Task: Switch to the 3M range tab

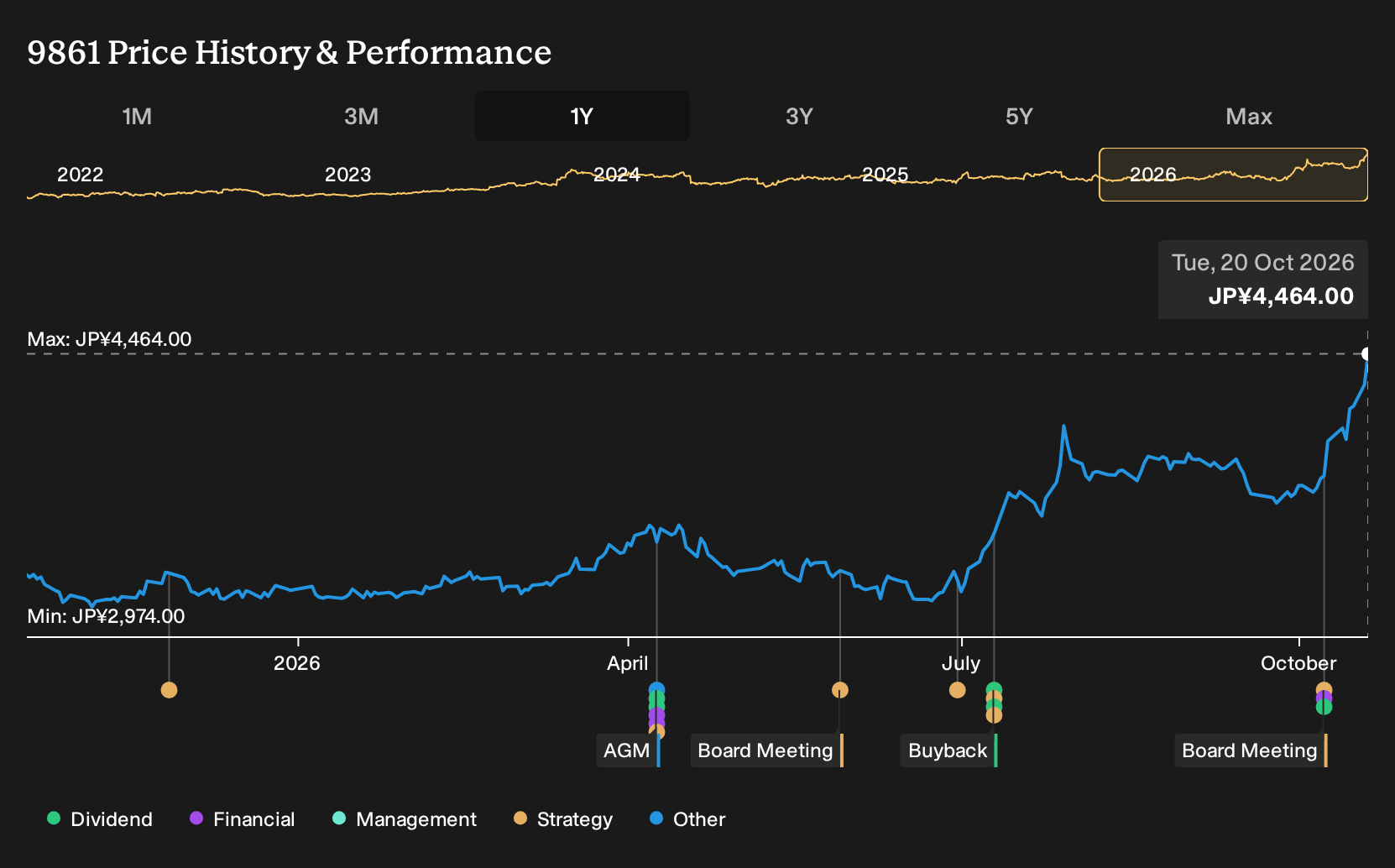Action: coord(361,116)
